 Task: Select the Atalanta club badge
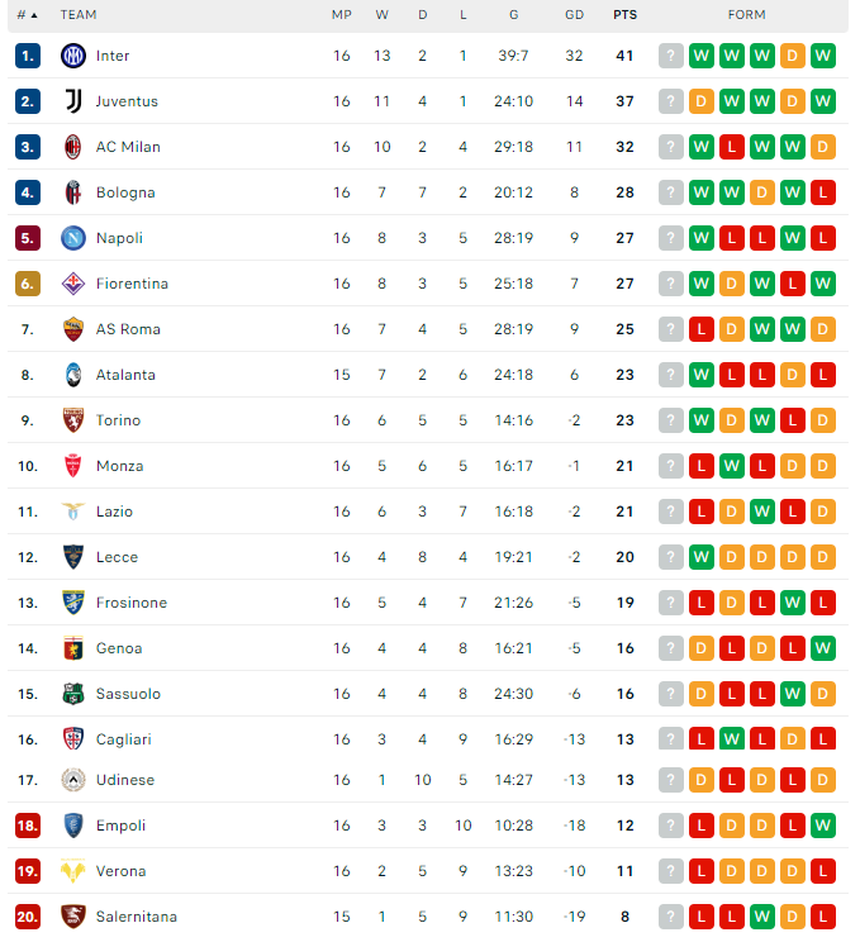[73, 374]
